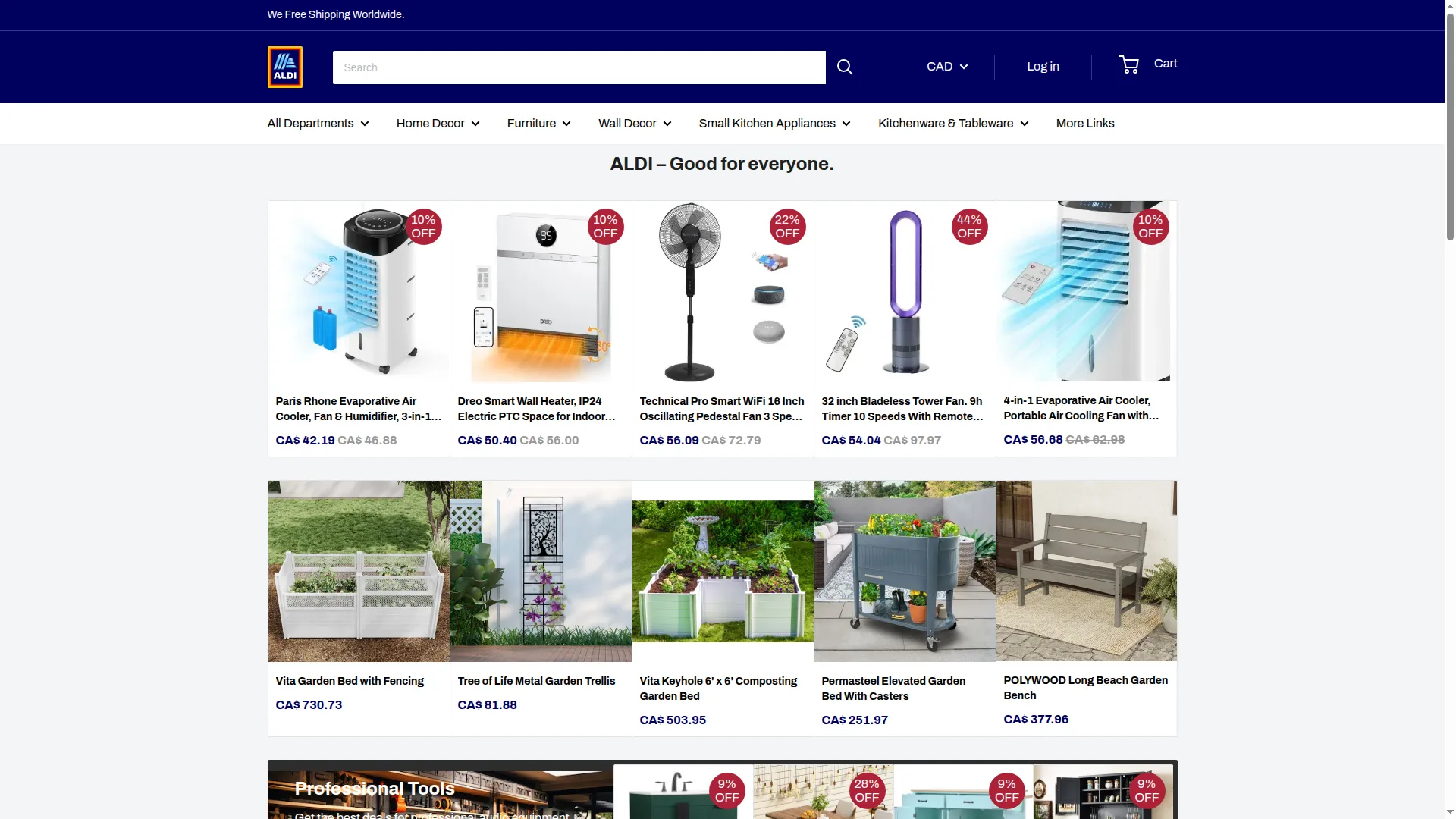Click price CA$ 56.68

tap(1033, 439)
